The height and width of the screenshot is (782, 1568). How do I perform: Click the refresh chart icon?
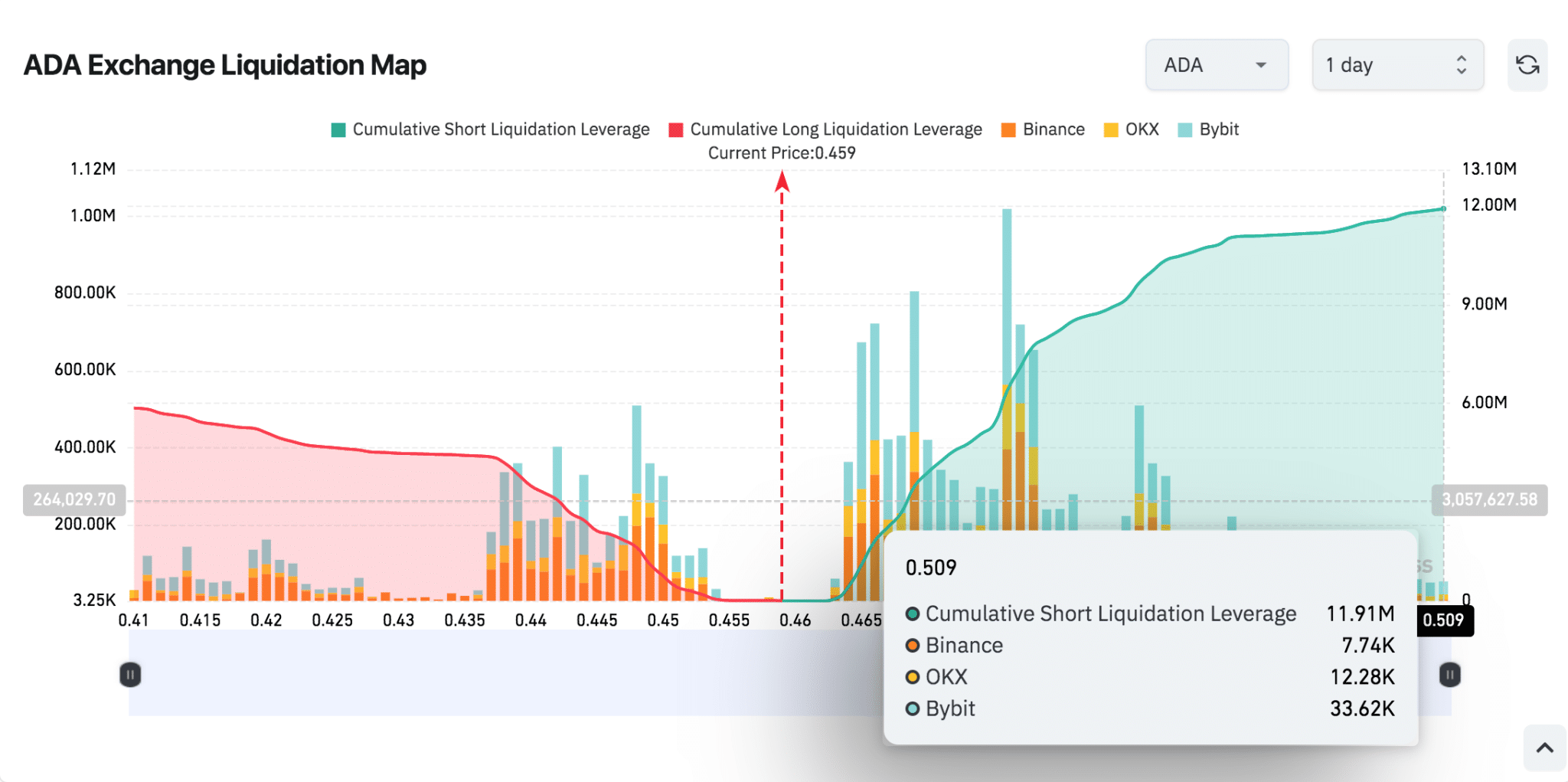point(1527,65)
